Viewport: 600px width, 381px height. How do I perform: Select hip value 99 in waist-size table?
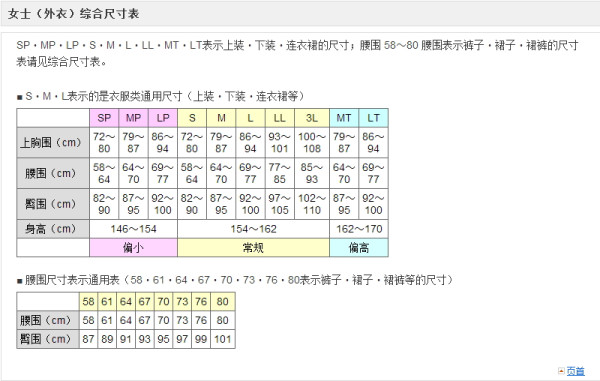[201, 339]
